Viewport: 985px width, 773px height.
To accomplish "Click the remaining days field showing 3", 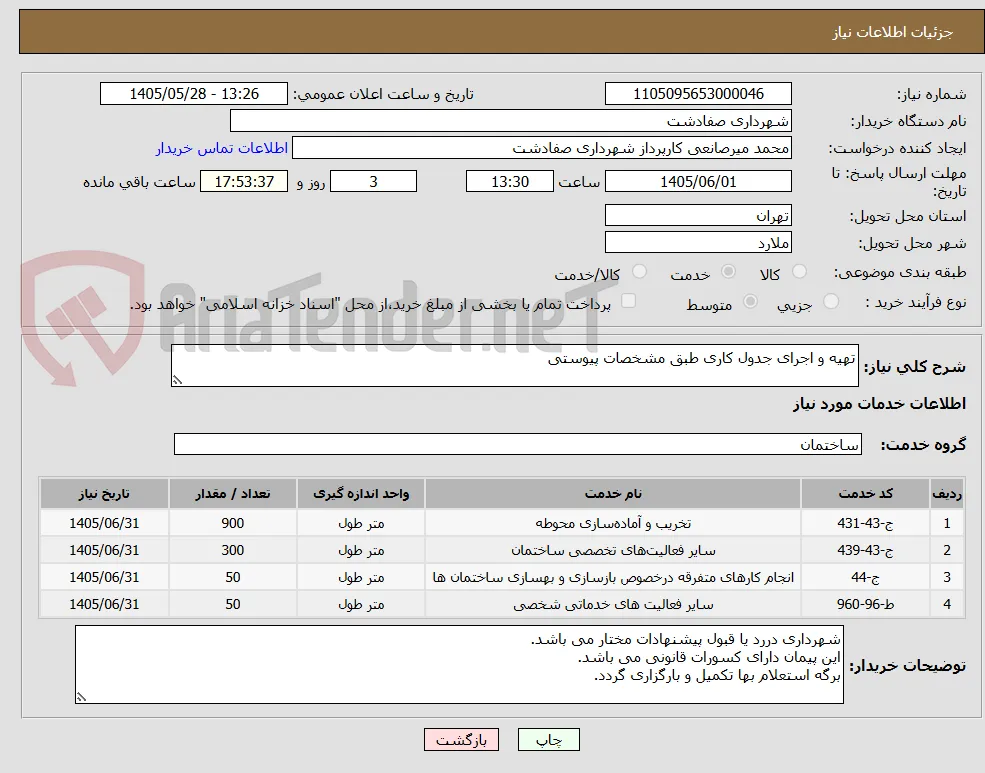I will [x=373, y=181].
